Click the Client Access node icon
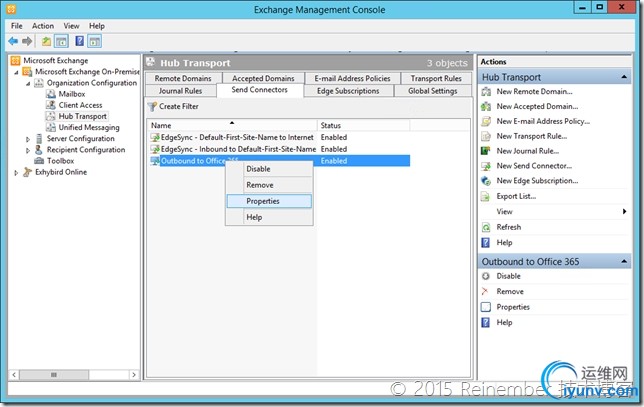 coord(51,105)
